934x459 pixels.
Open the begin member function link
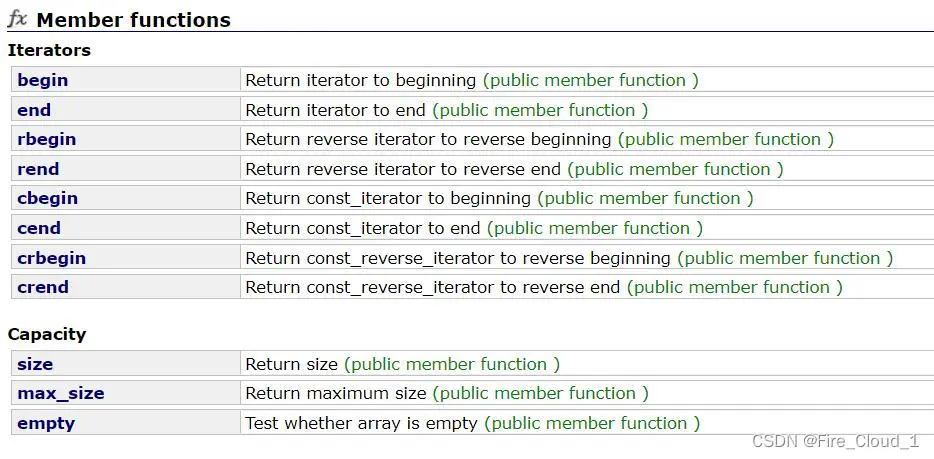pyautogui.click(x=42, y=80)
